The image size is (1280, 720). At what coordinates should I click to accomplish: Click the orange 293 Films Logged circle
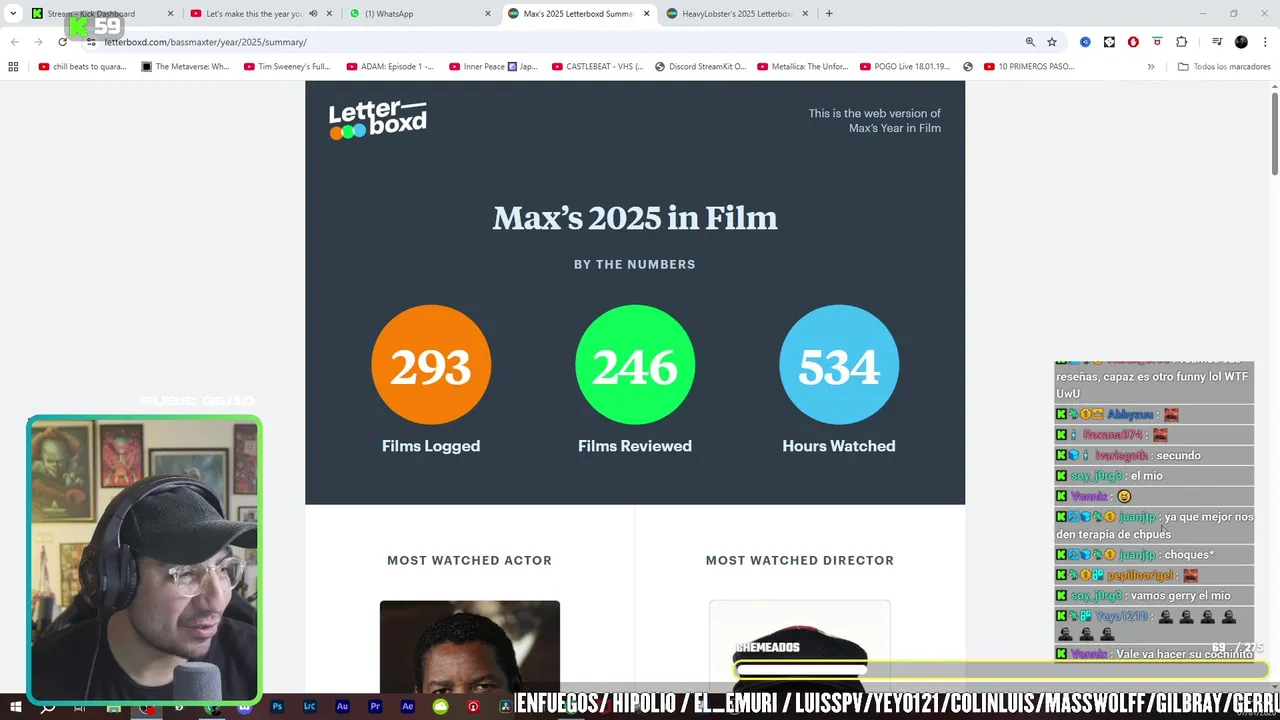(431, 365)
